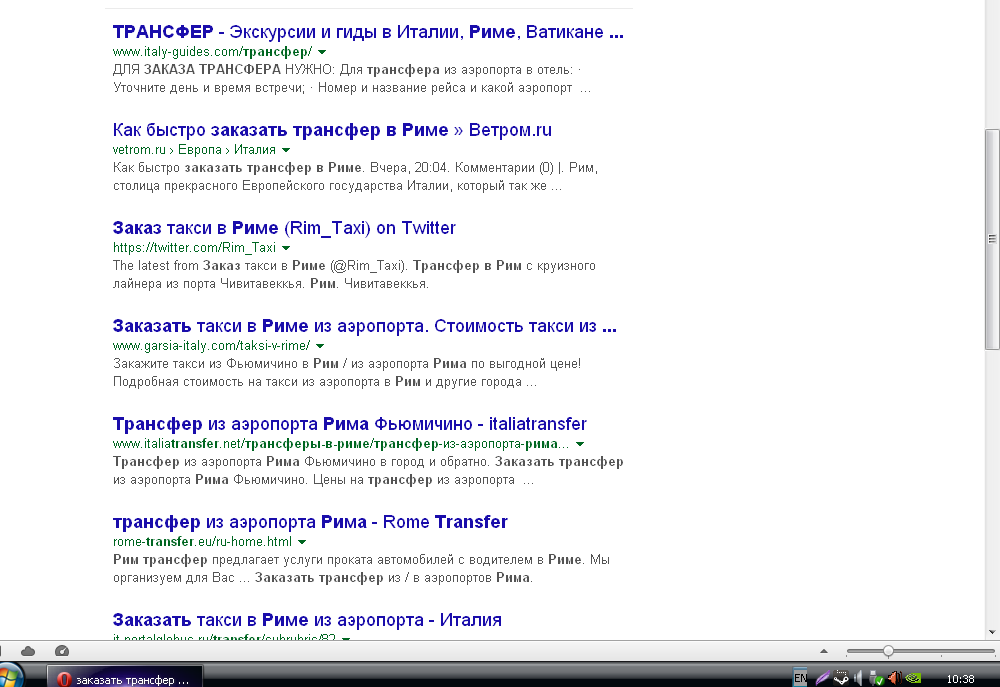Expand arrow beside rome-transfer.eu URL

302,542
